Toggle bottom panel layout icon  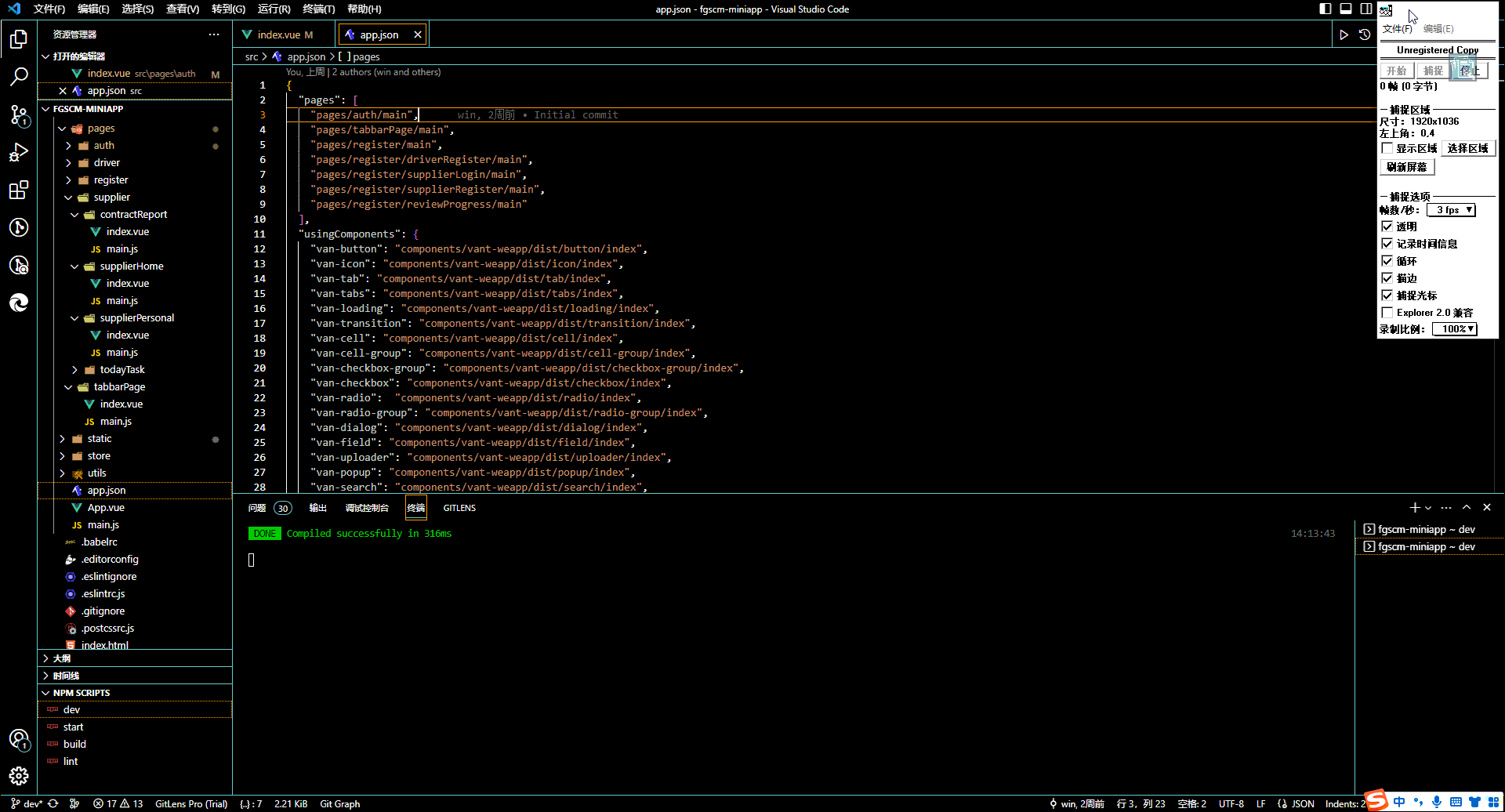pyautogui.click(x=1346, y=9)
